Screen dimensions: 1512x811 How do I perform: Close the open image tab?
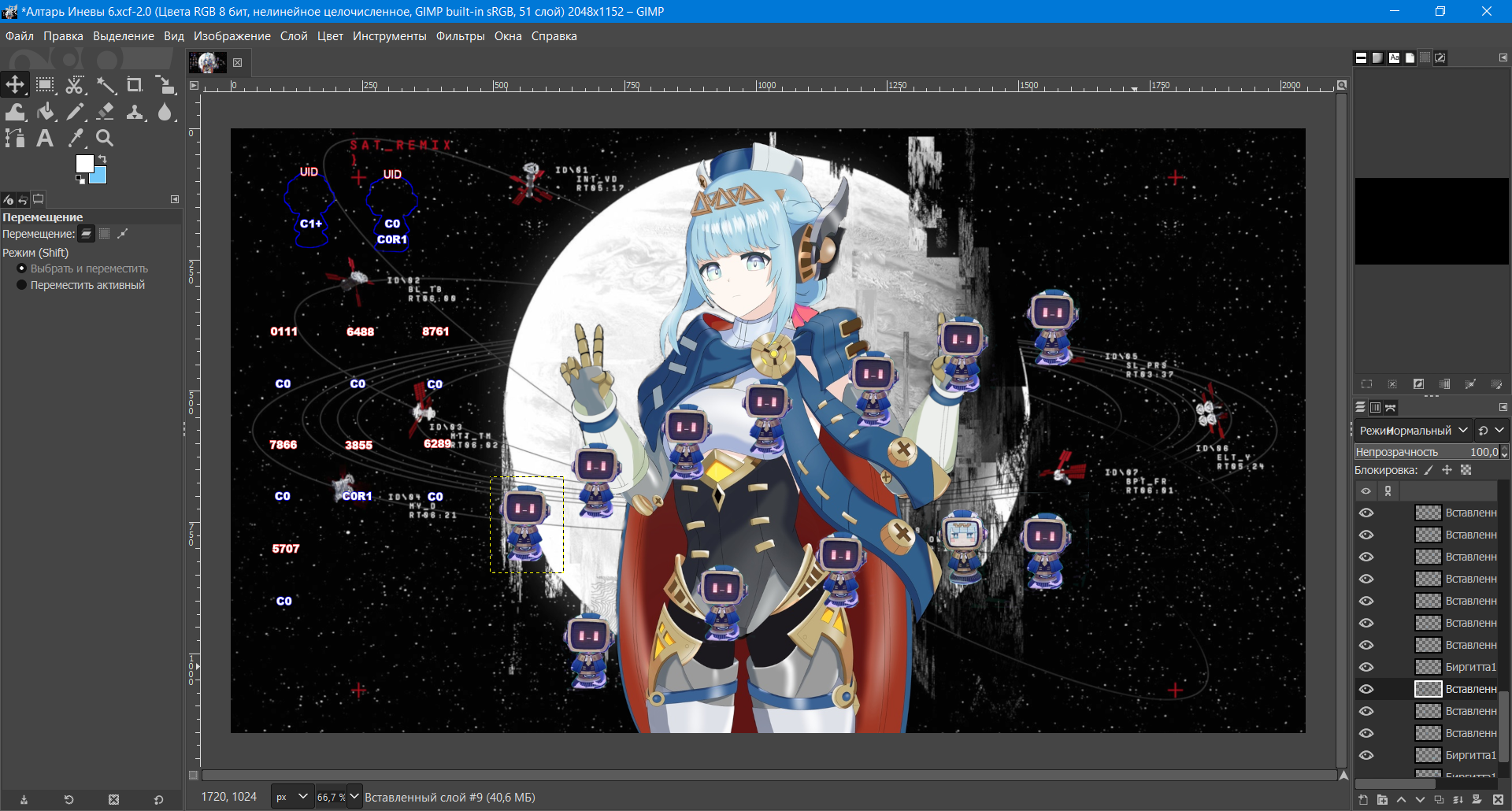[x=237, y=63]
